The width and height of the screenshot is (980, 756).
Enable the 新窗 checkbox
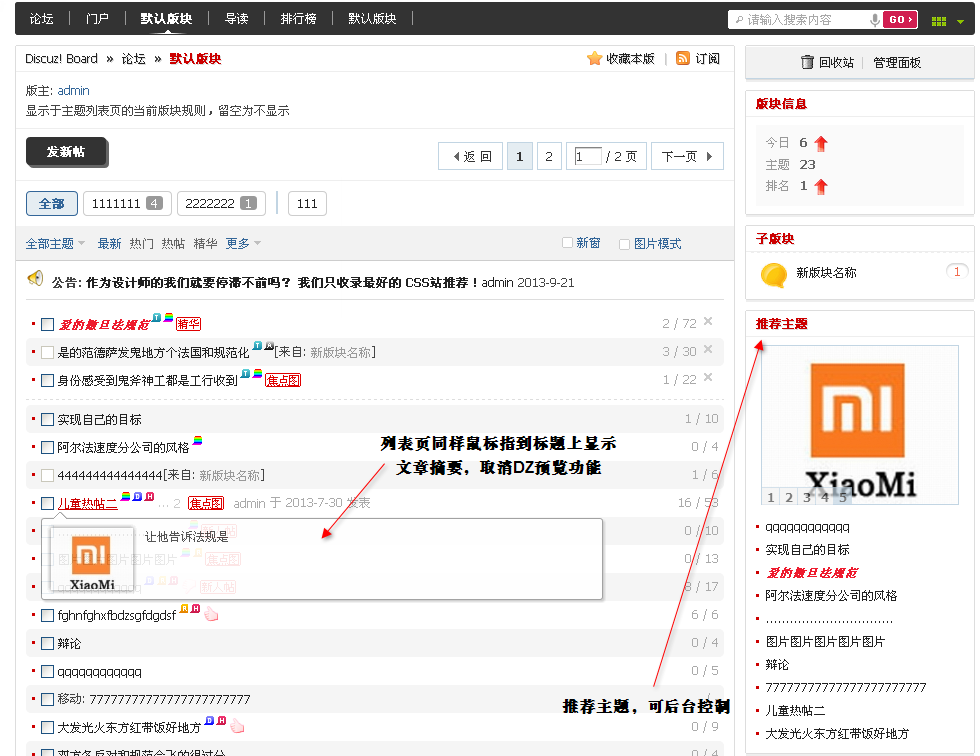[568, 242]
